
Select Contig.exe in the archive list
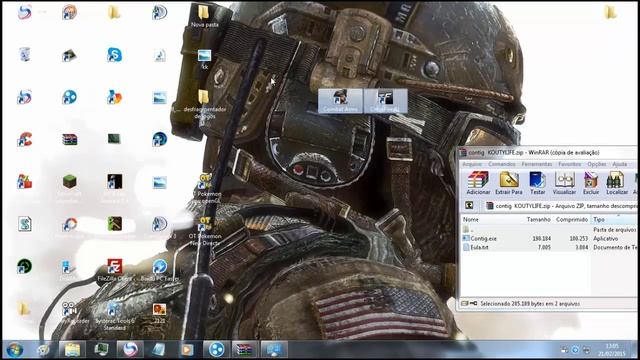click(483, 238)
